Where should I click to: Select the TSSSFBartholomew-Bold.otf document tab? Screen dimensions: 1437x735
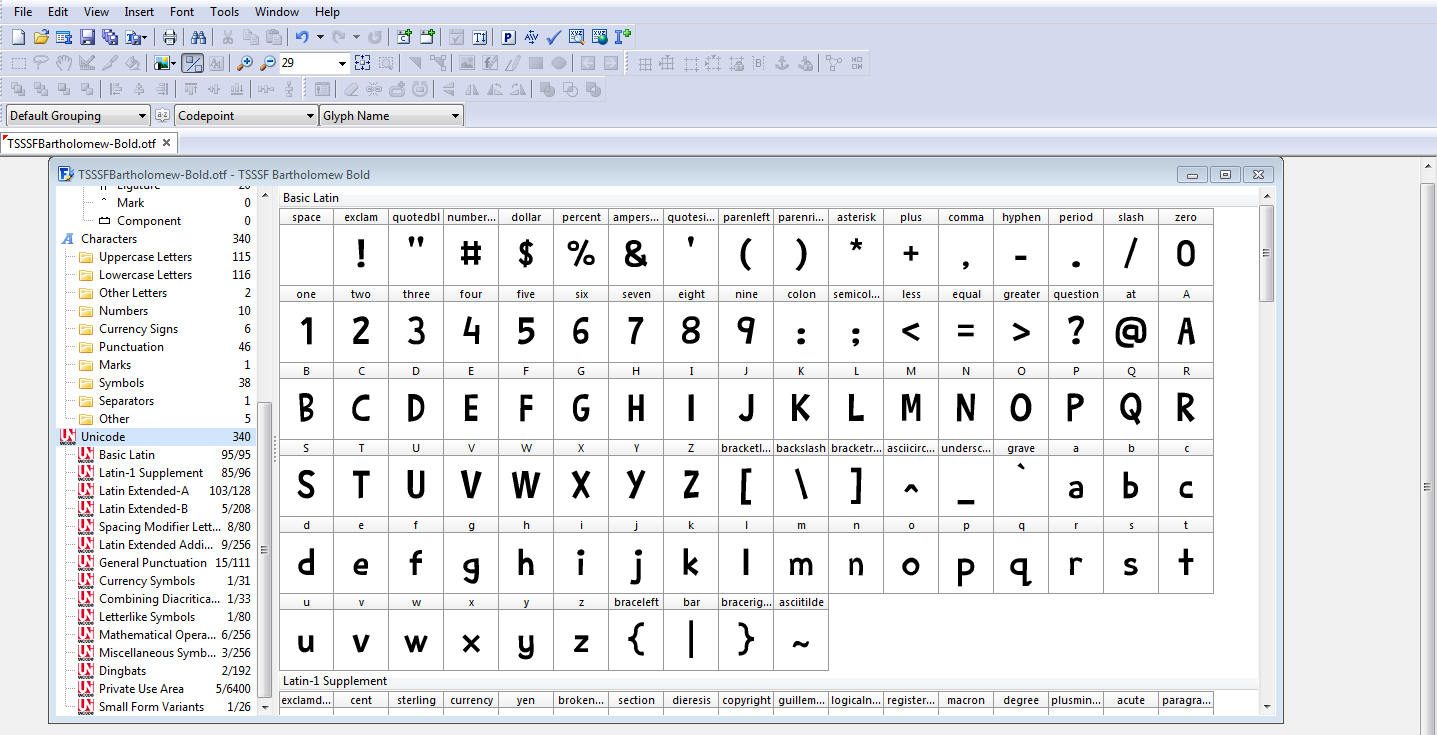pos(82,143)
